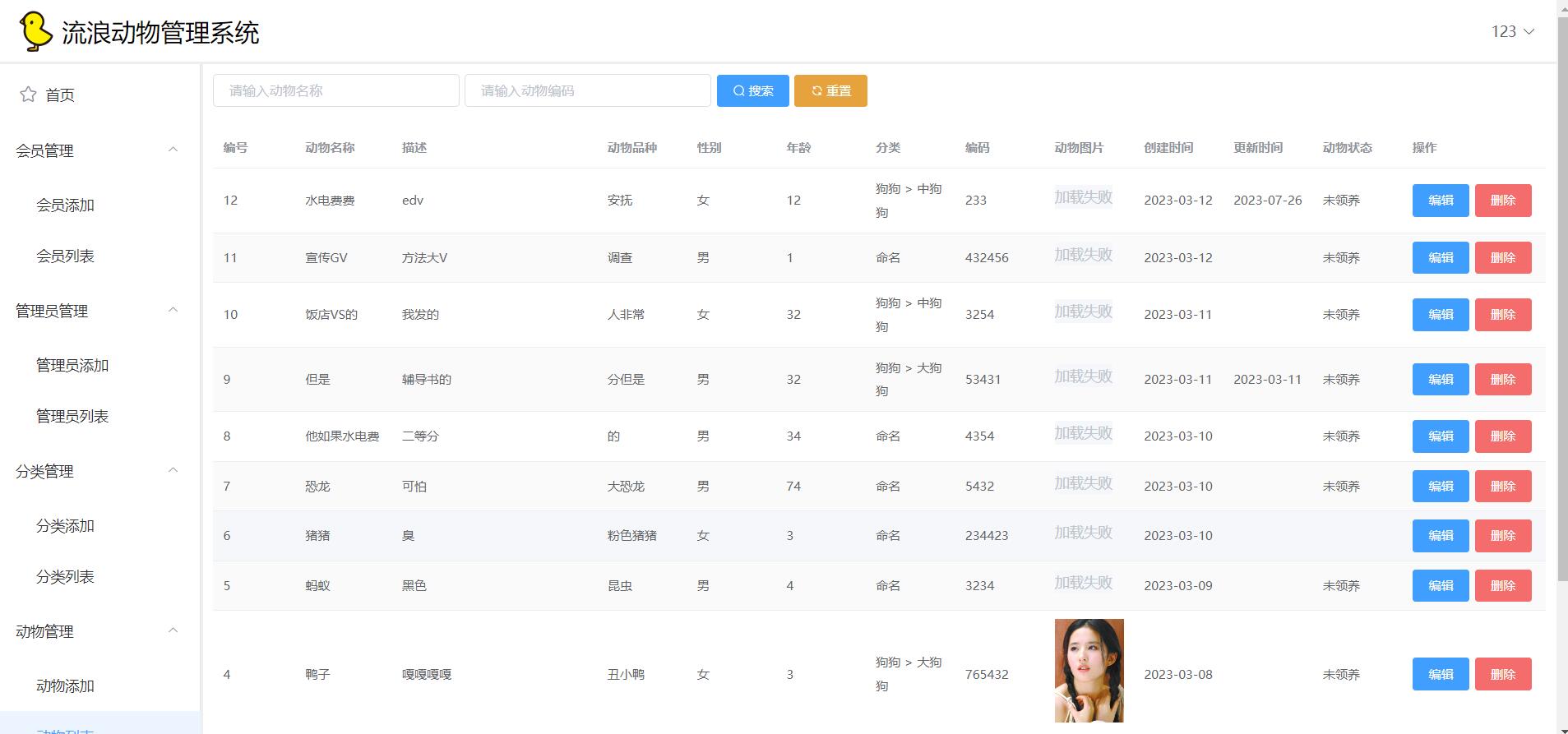Click the blue 搜索 button

pos(753,90)
